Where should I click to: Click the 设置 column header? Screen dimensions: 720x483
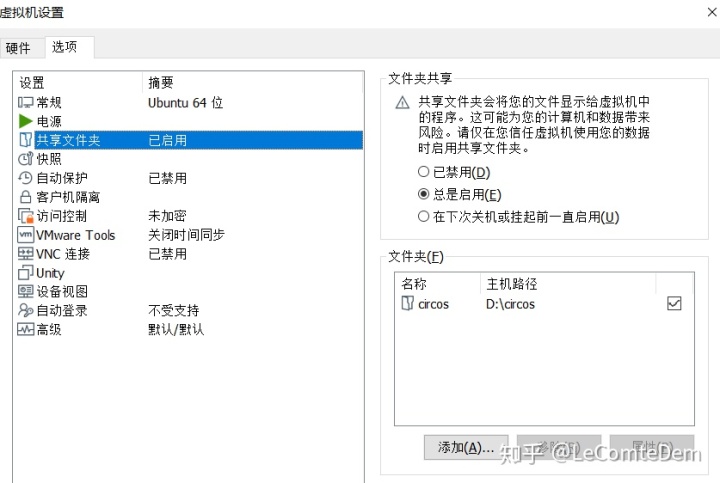coord(78,83)
